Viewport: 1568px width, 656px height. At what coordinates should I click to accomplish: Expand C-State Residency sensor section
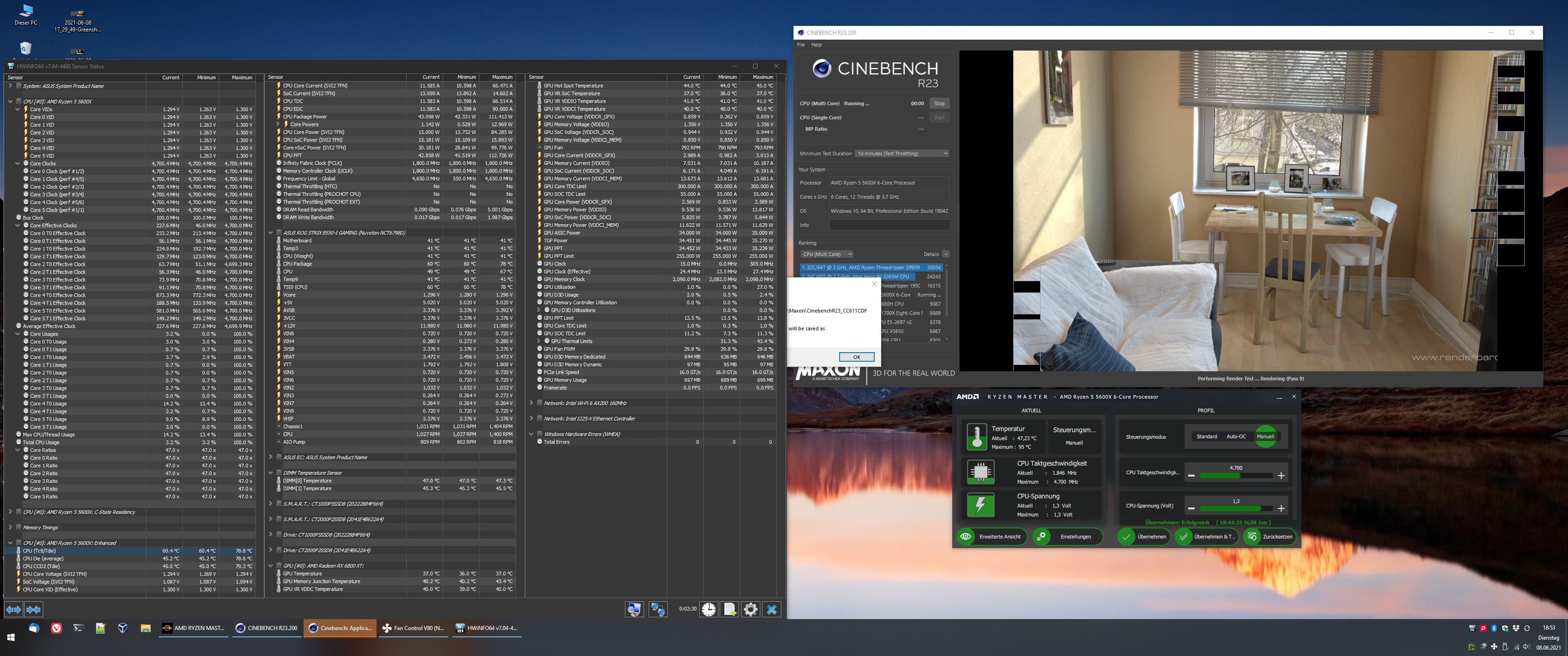10,512
